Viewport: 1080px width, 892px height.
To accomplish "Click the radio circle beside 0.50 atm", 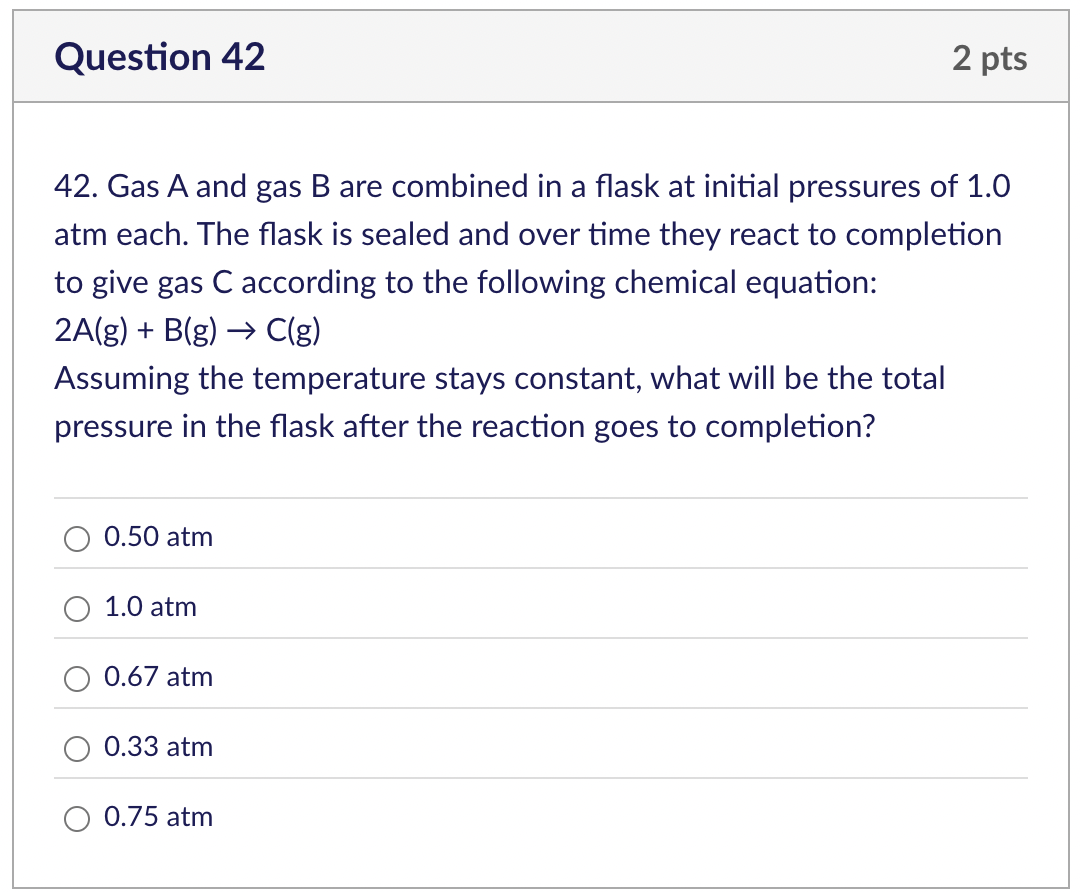I will point(76,539).
